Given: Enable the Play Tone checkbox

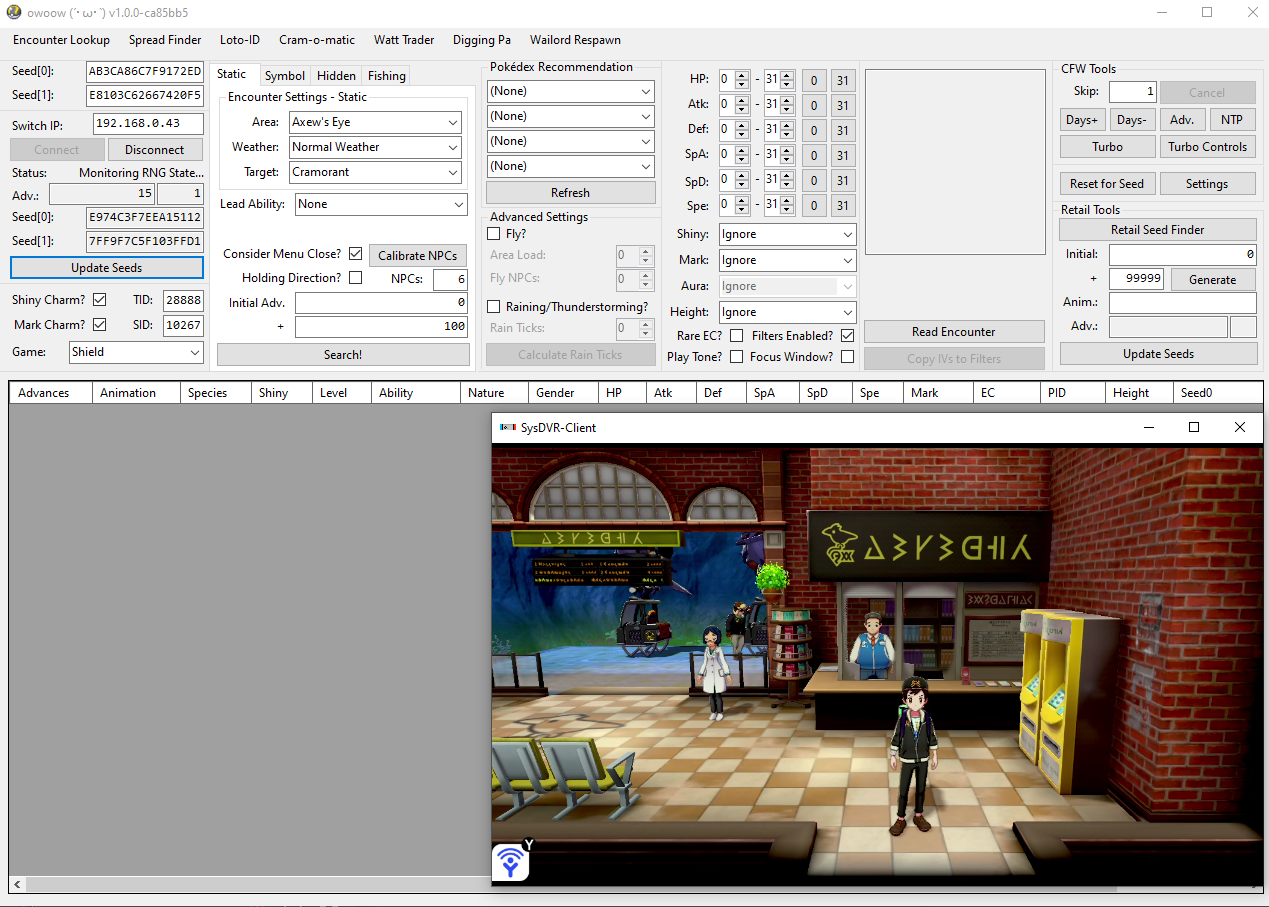Looking at the screenshot, I should tap(736, 357).
